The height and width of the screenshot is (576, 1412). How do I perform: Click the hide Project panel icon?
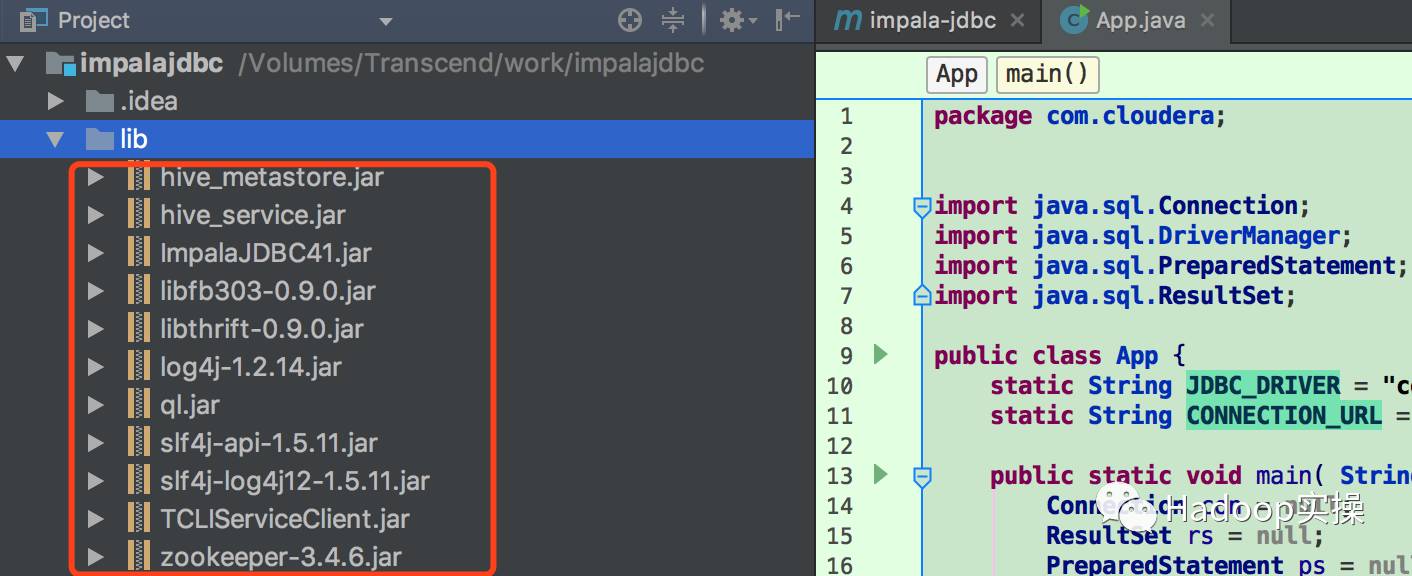coord(789,19)
